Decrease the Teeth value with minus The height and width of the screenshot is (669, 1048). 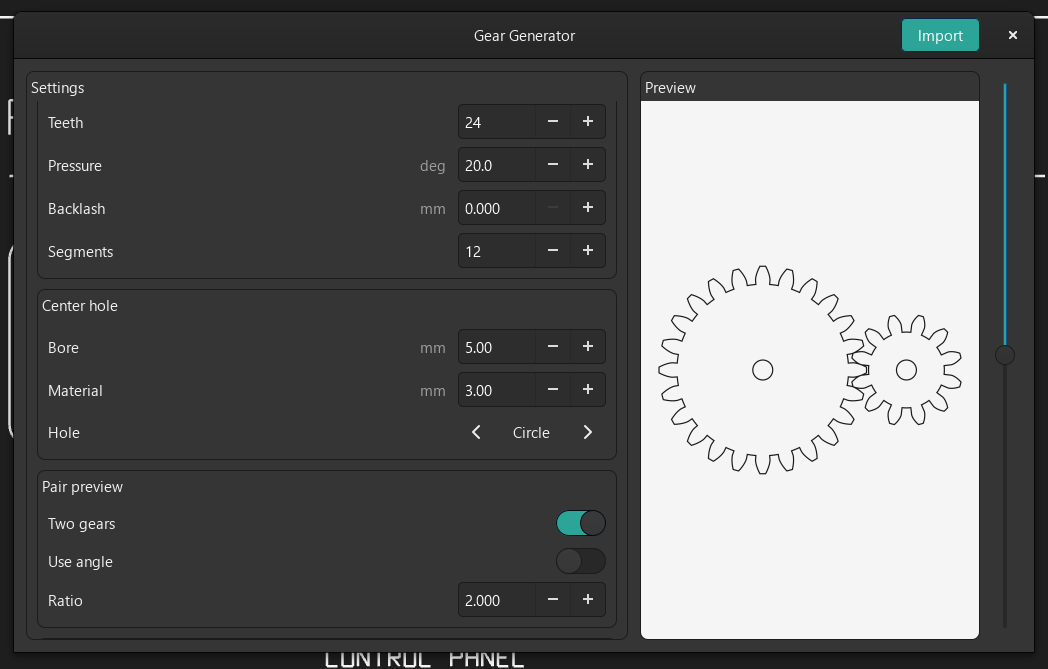point(553,122)
